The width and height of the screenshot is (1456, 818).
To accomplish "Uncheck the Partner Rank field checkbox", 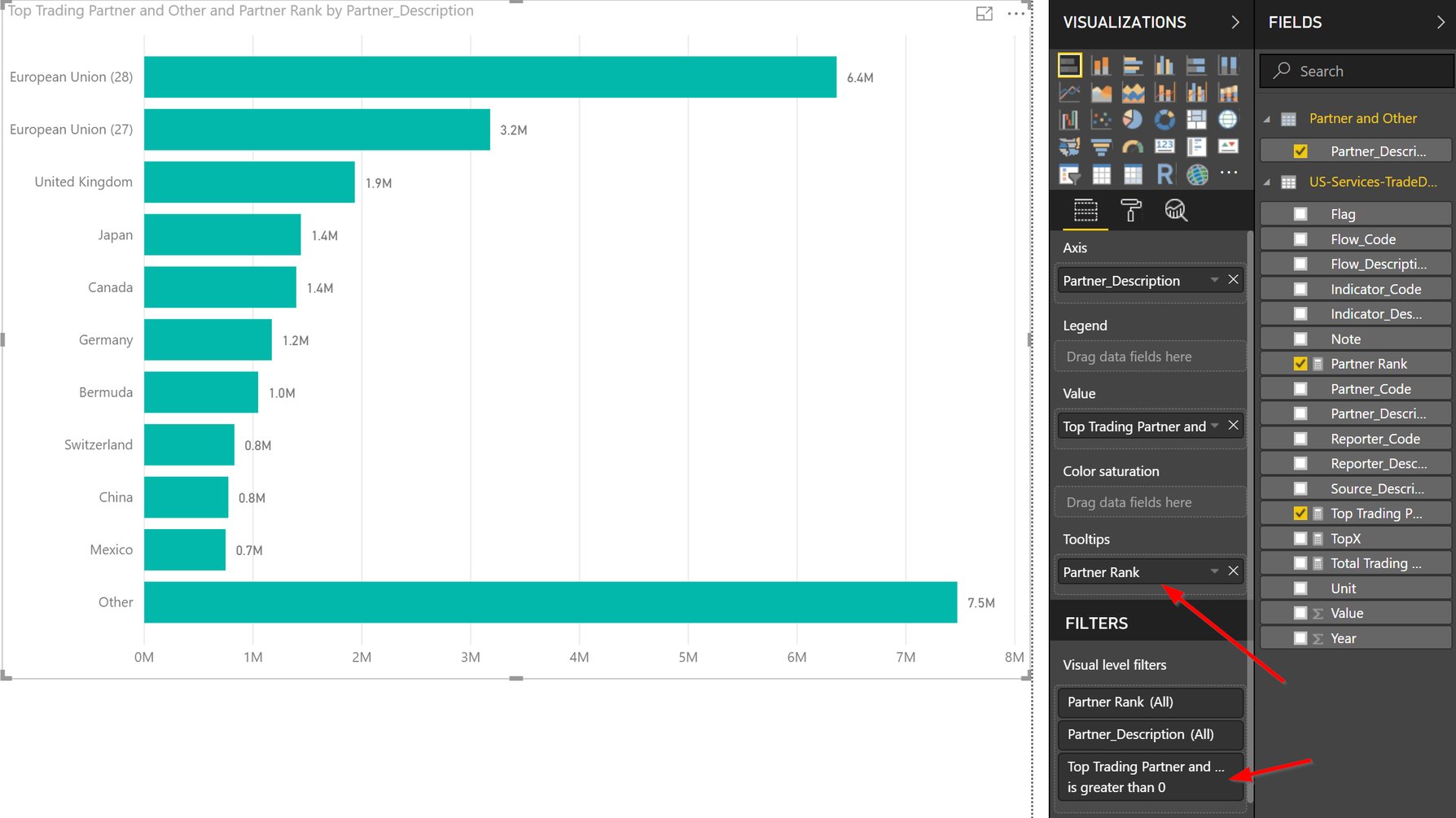I will point(1300,363).
